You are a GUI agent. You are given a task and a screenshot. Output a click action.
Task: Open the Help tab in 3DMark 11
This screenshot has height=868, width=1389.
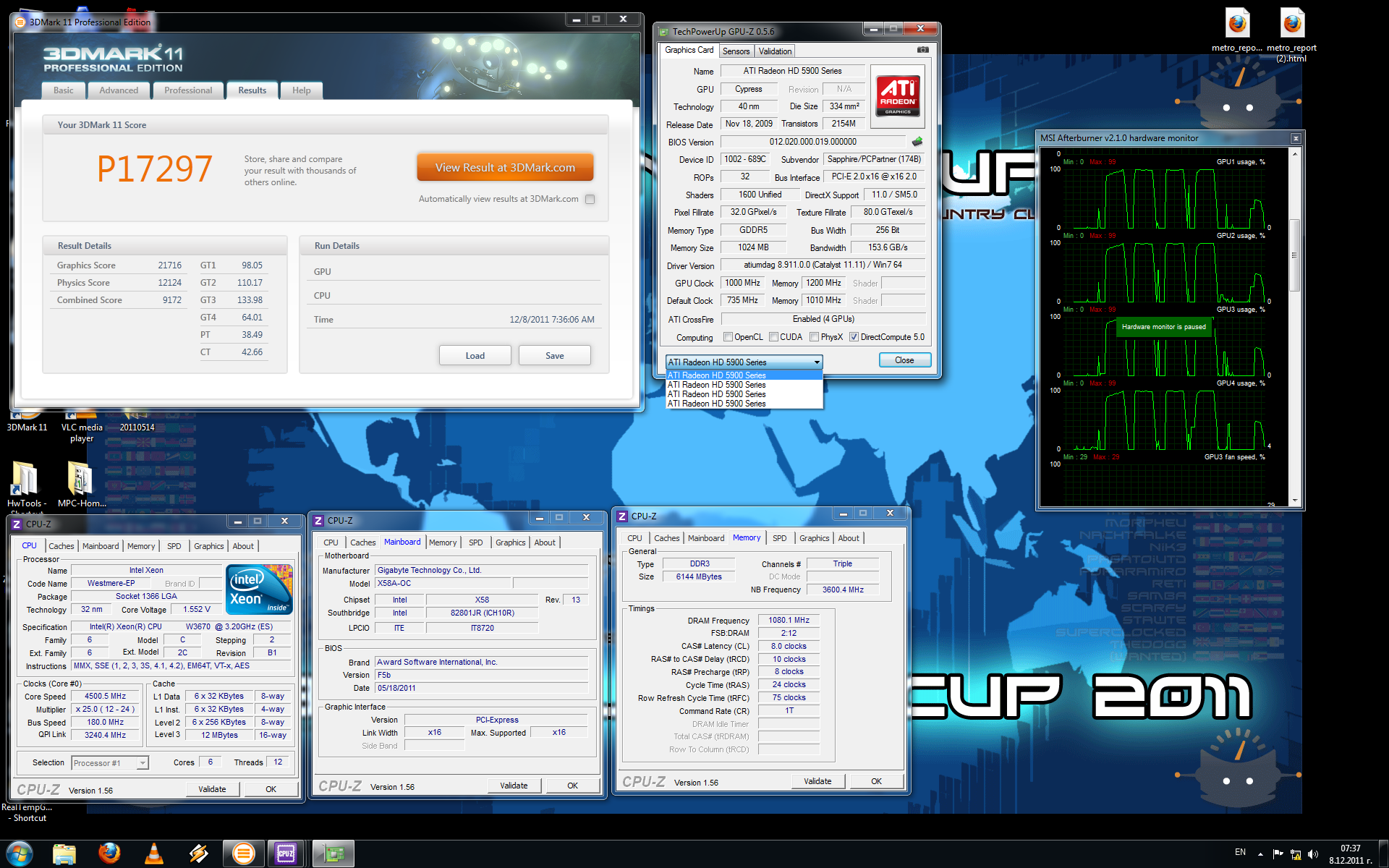(x=302, y=90)
